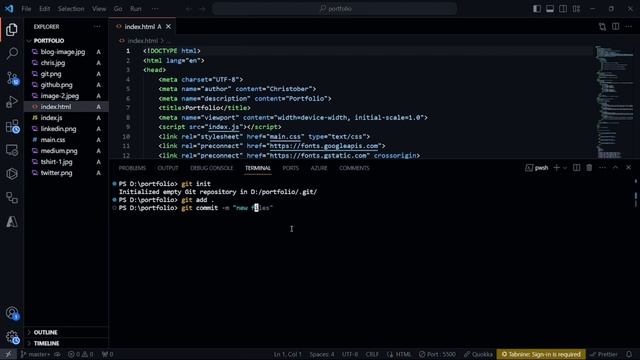Open the notifications bell icon
Image resolution: width=640 pixels, height=360 pixels.
coord(629,354)
